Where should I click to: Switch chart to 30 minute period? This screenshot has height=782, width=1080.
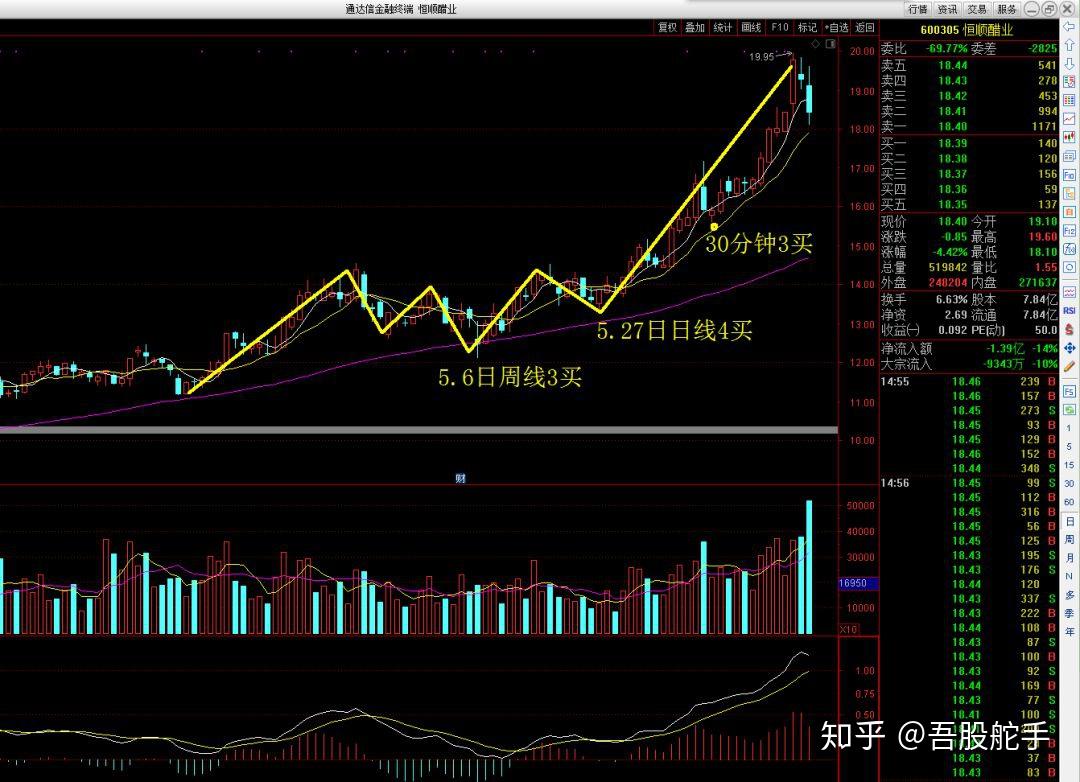(1069, 484)
